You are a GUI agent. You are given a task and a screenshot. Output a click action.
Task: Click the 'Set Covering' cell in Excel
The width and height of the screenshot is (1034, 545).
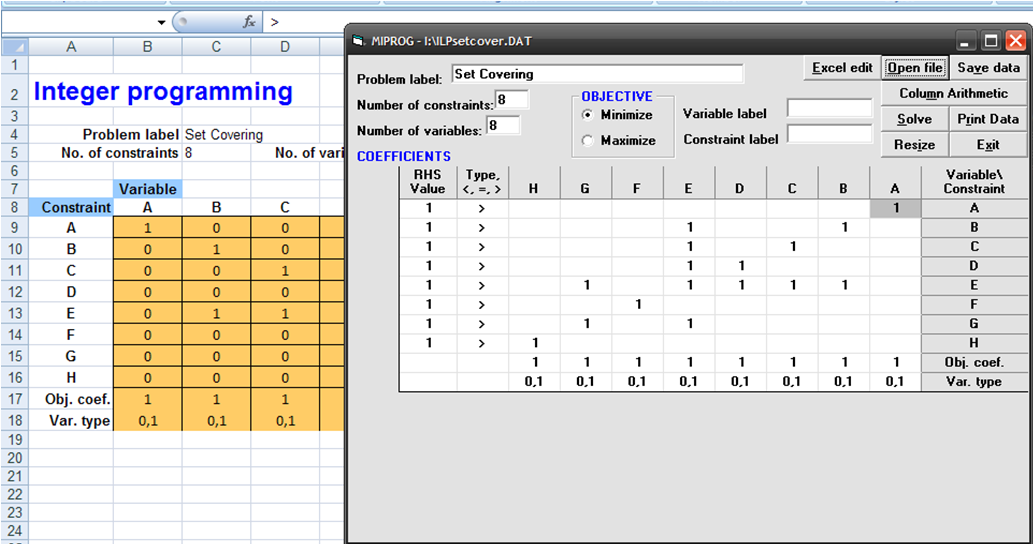coord(224,135)
